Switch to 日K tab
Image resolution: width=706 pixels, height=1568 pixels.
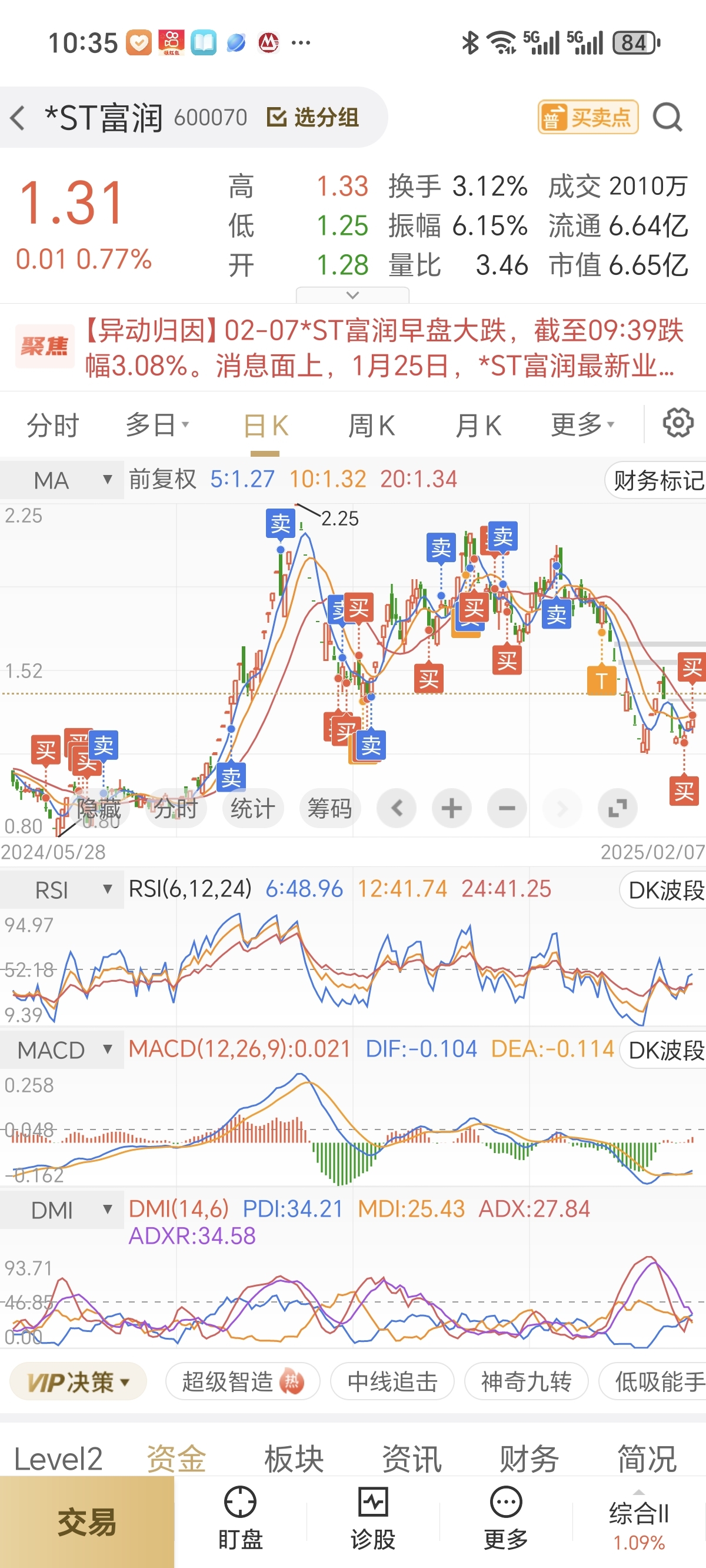(265, 425)
